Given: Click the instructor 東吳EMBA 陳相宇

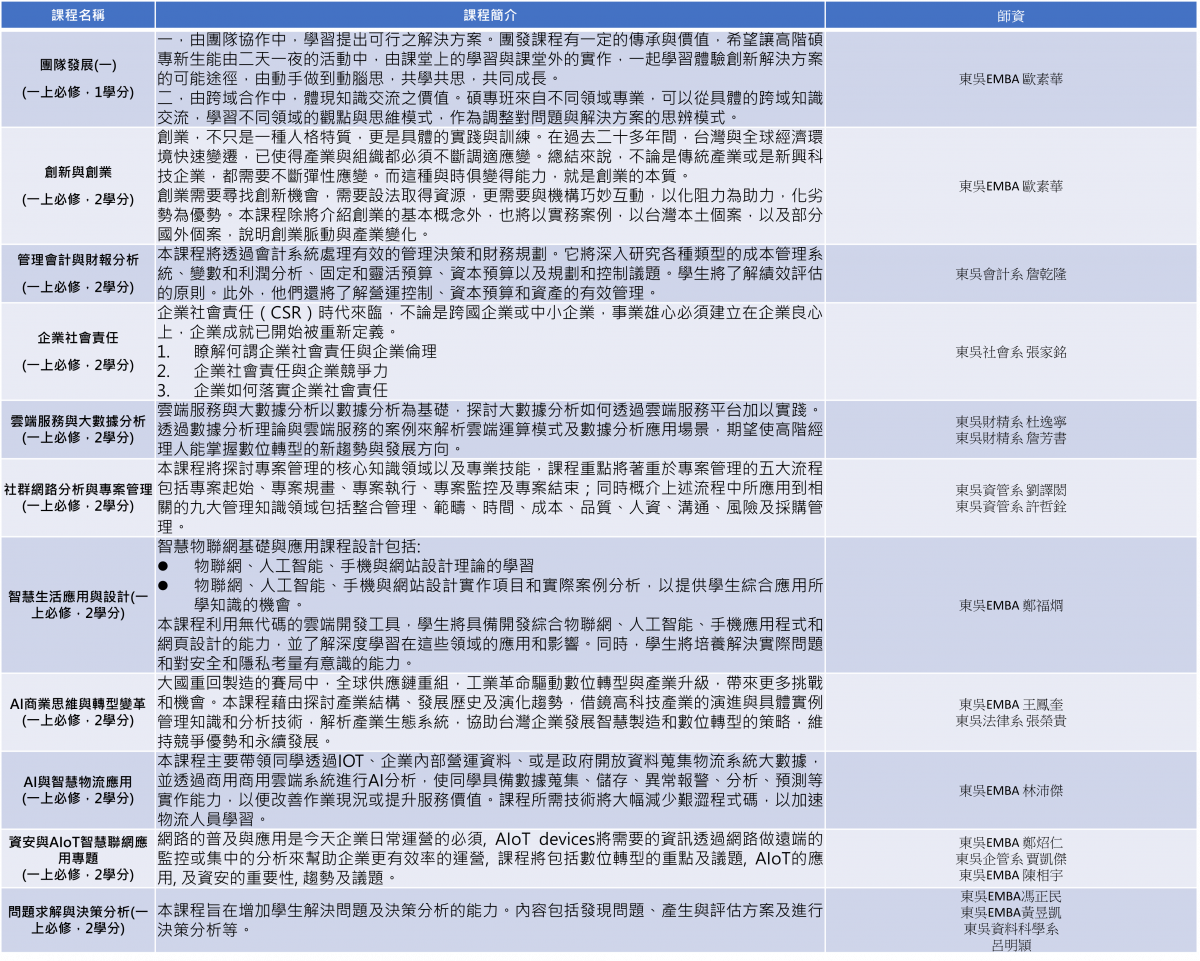Looking at the screenshot, I should tap(1011, 874).
